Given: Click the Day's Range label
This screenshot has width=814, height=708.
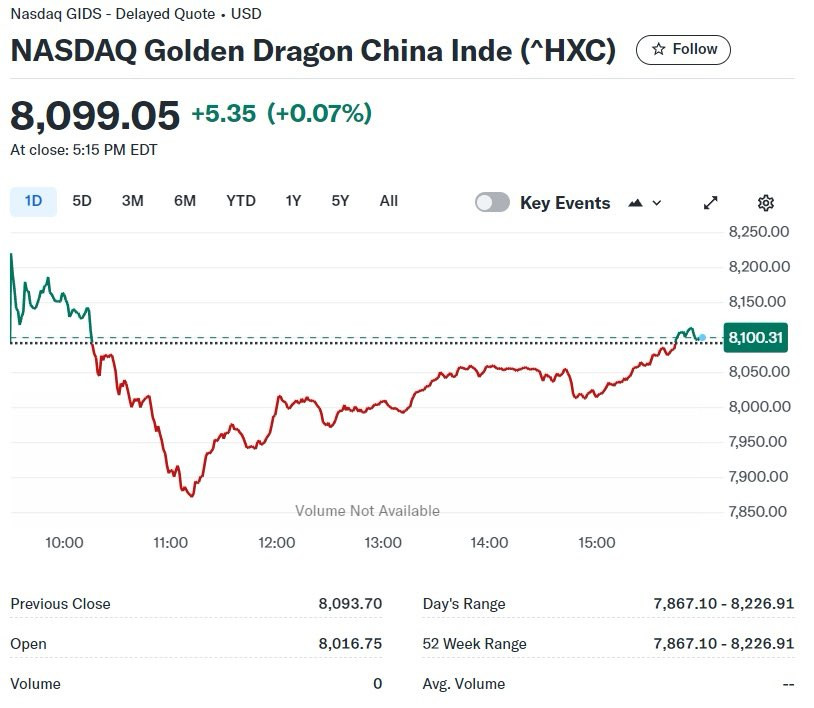Looking at the screenshot, I should point(464,604).
